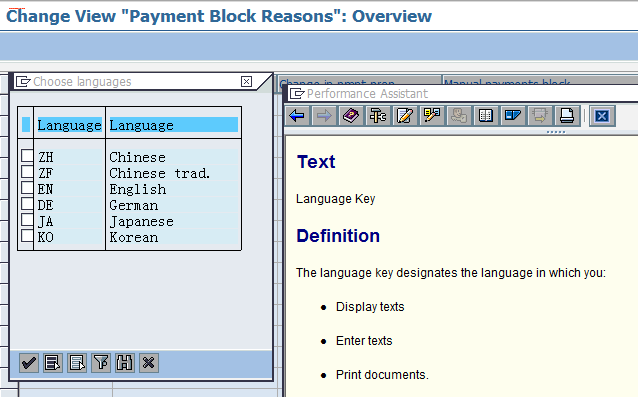
Task: Tick the ZF Chinese trad. checkbox
Action: [x=27, y=171]
